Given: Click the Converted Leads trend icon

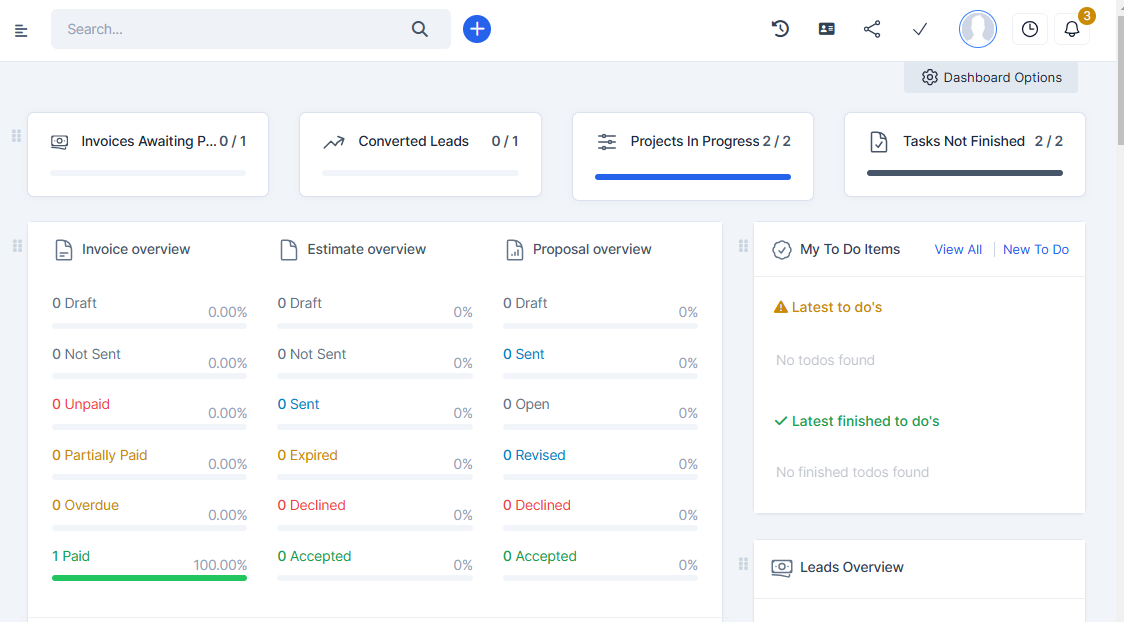Looking at the screenshot, I should coord(334,141).
